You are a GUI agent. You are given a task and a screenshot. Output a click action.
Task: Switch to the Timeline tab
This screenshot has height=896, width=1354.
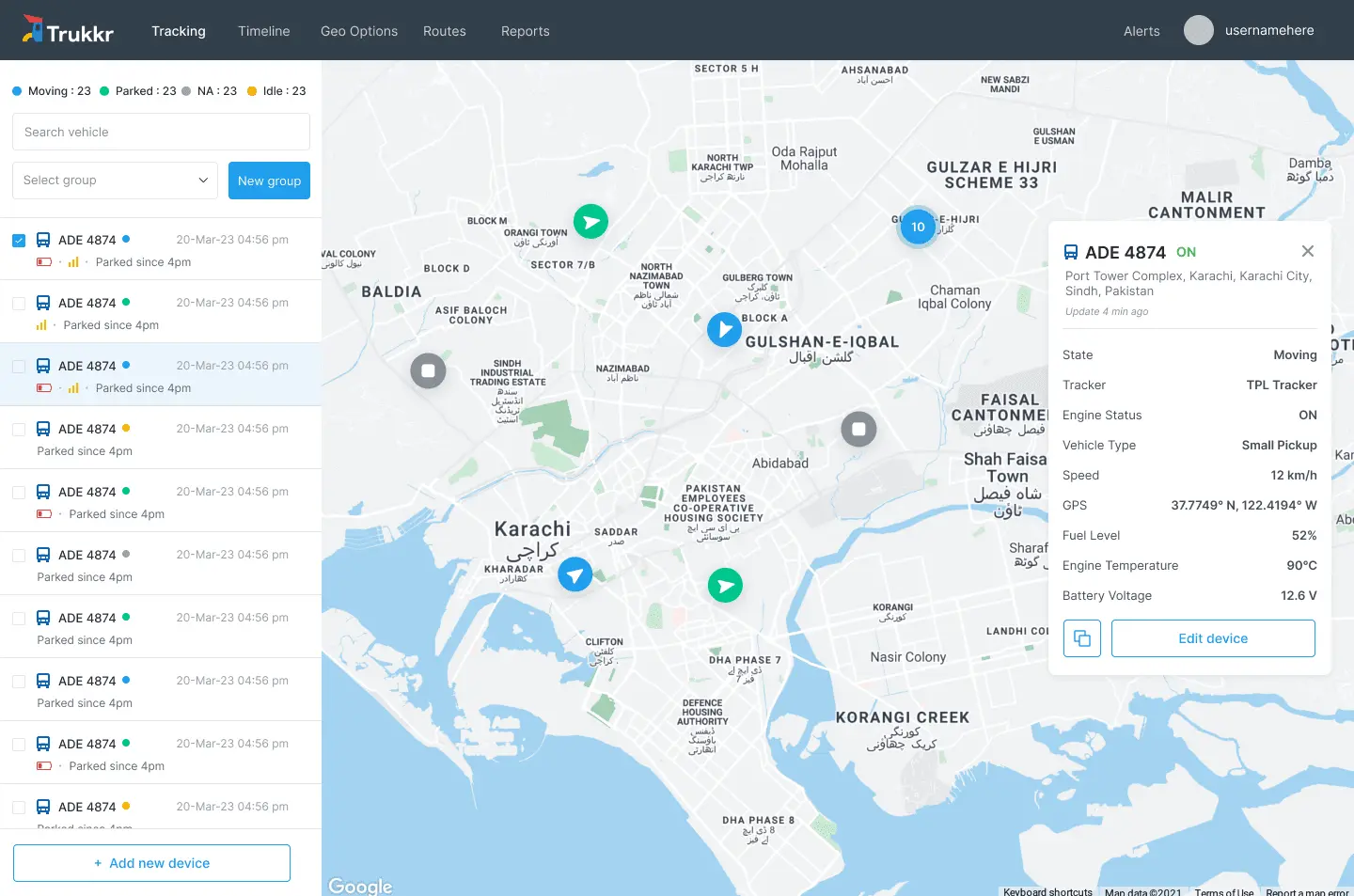point(263,31)
